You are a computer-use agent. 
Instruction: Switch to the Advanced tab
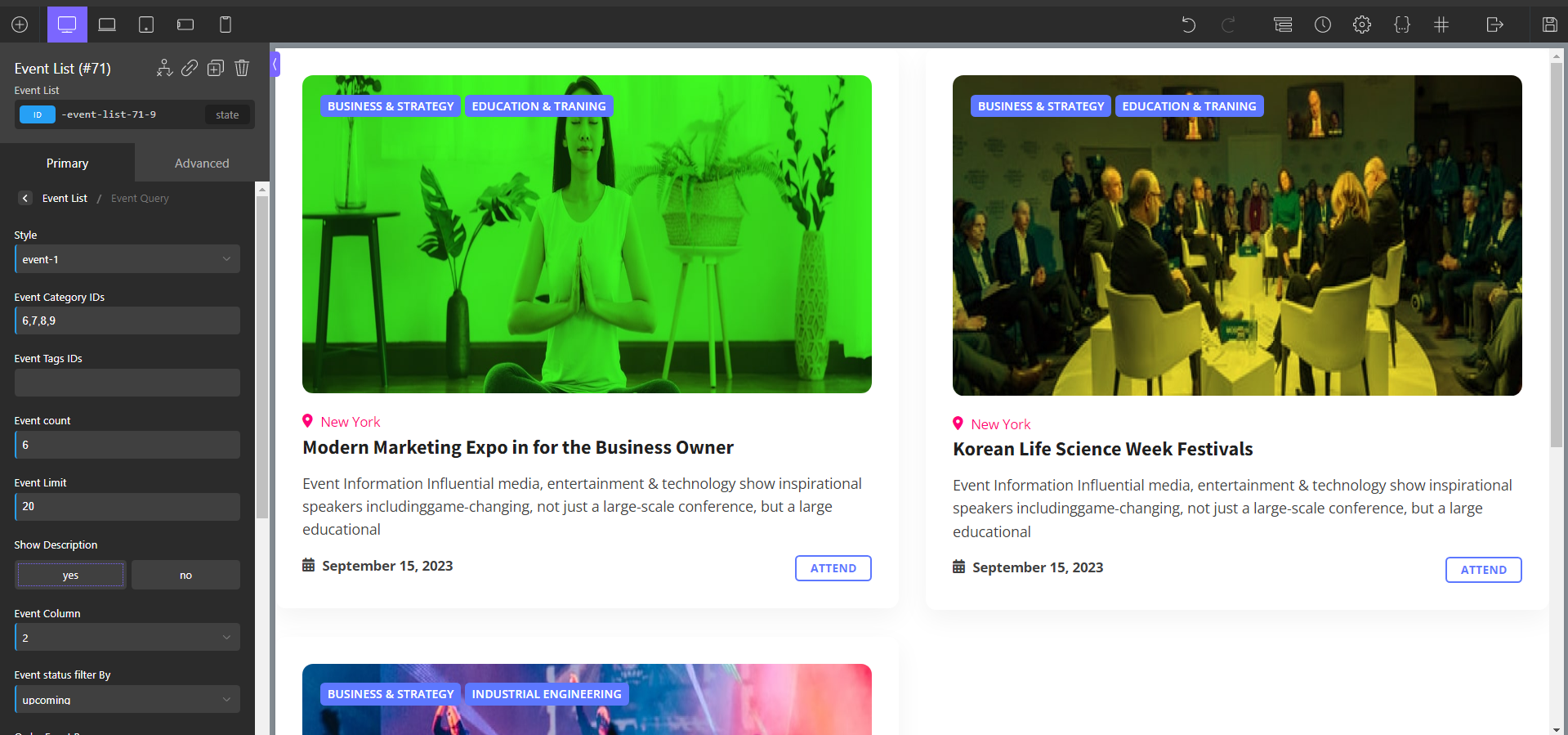[202, 163]
